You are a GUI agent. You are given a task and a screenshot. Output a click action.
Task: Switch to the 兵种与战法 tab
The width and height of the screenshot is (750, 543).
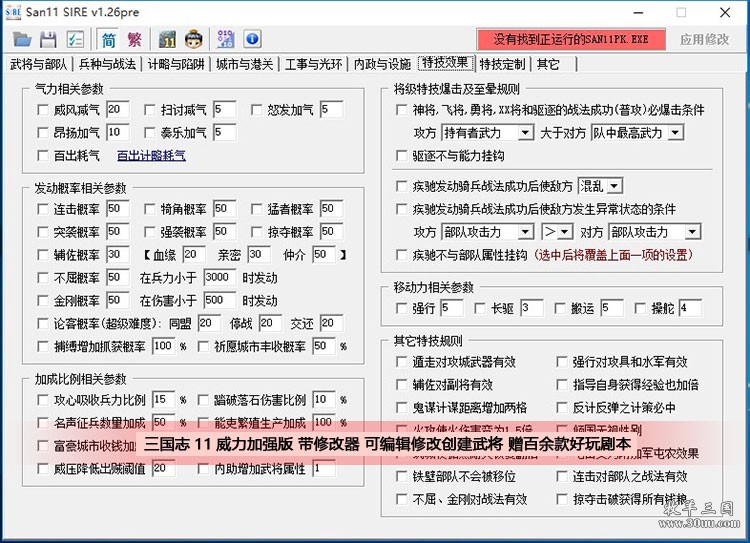[x=108, y=64]
